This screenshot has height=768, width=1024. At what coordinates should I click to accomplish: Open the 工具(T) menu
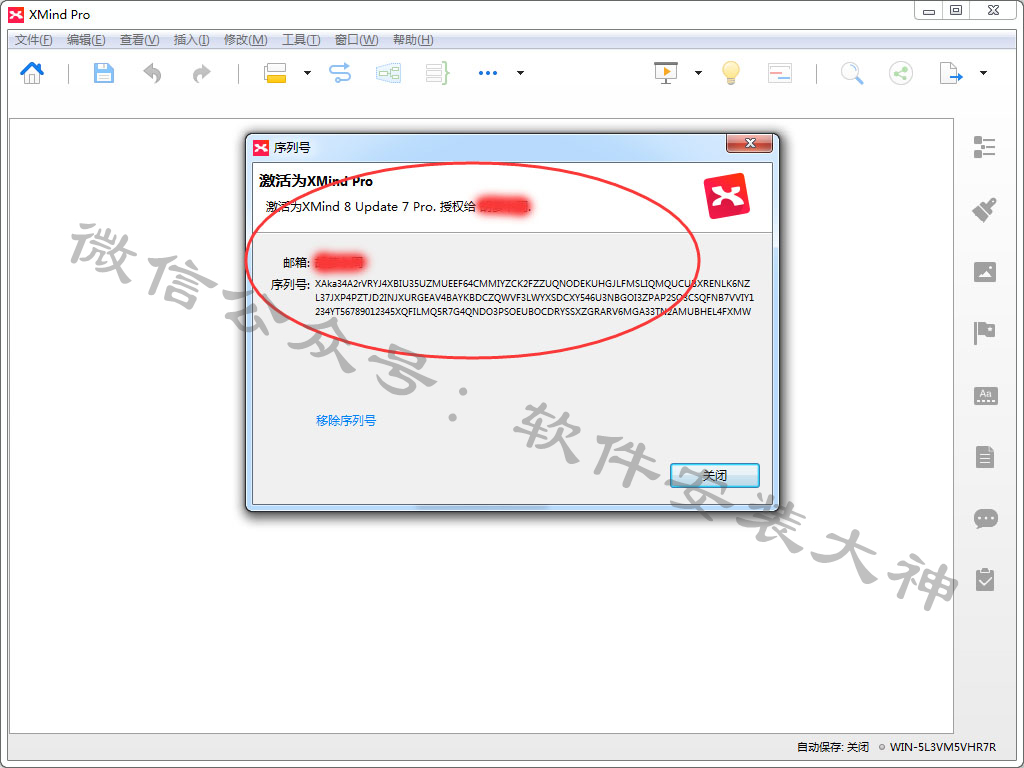coord(301,40)
